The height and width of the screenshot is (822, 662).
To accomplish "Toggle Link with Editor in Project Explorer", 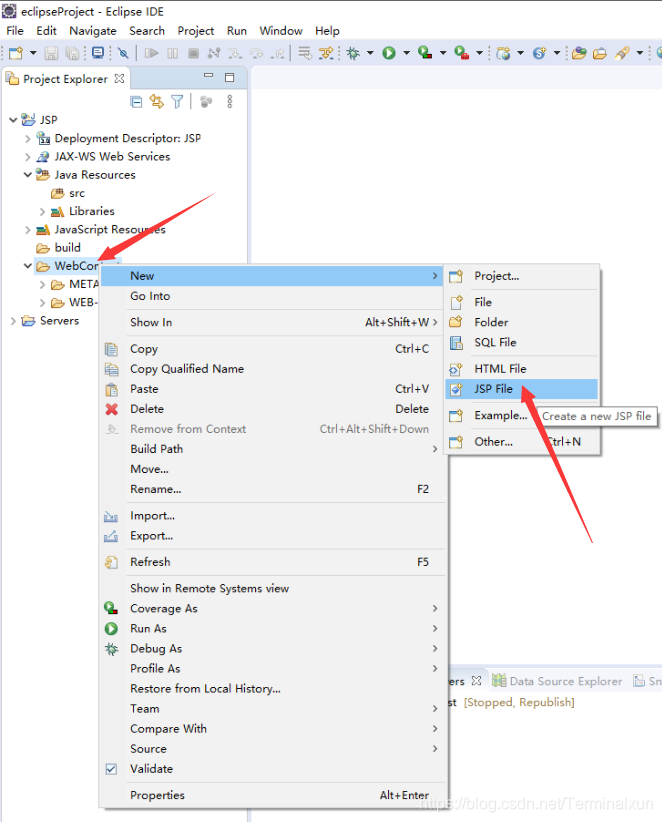I will coord(157,101).
